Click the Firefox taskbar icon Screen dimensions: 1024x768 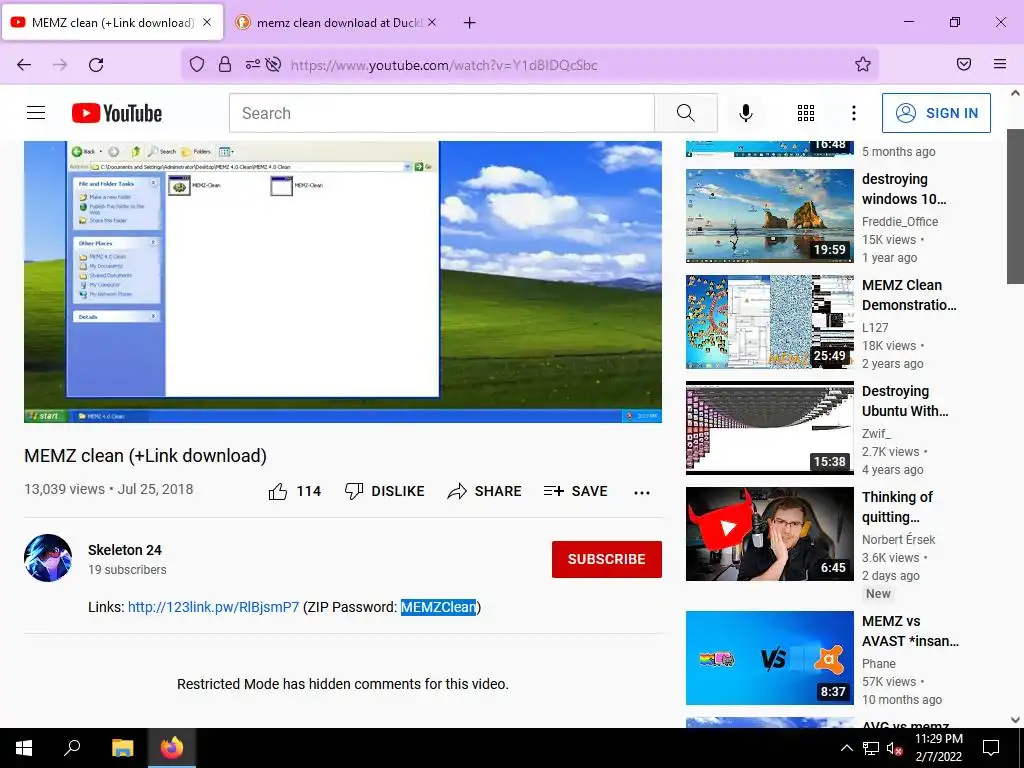[172, 748]
